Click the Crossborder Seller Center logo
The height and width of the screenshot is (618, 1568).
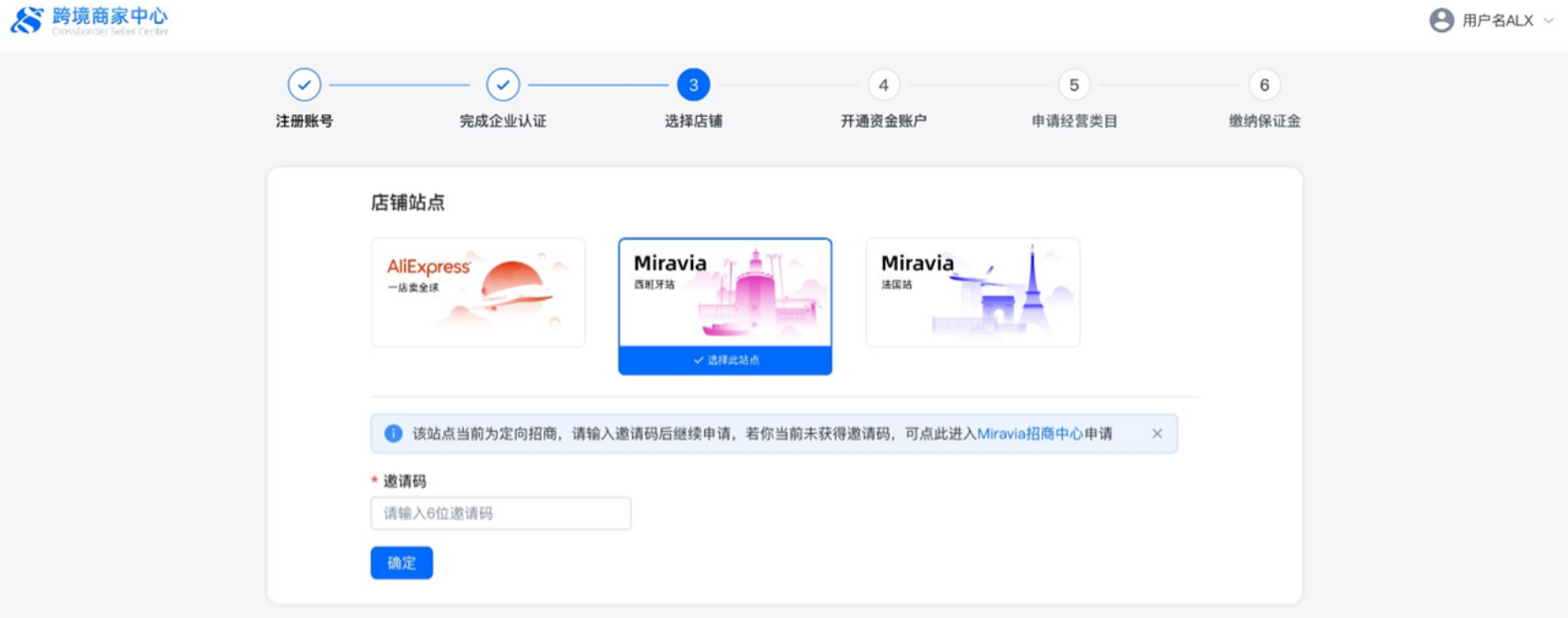pos(27,20)
